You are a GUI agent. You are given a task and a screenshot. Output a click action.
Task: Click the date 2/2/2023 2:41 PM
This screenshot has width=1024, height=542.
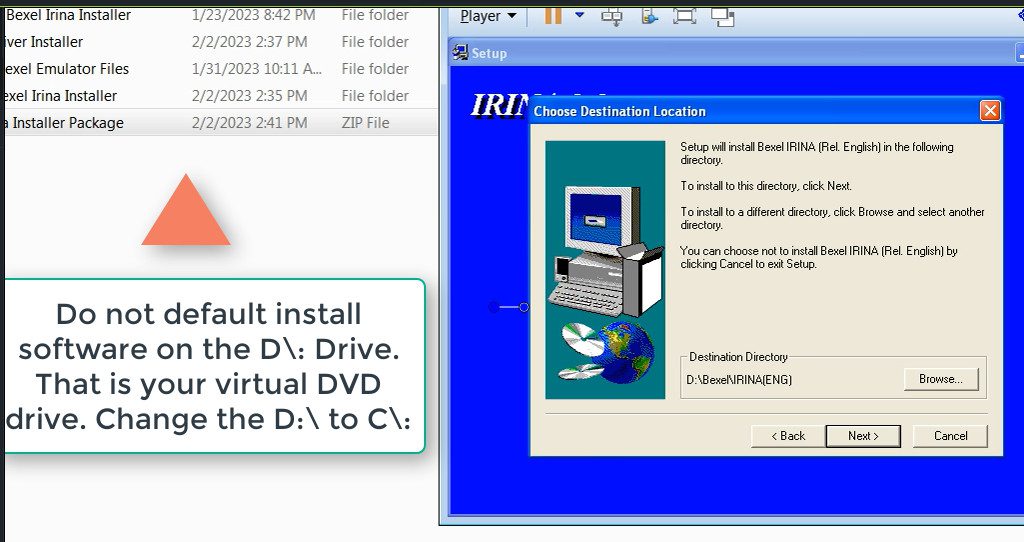(249, 123)
